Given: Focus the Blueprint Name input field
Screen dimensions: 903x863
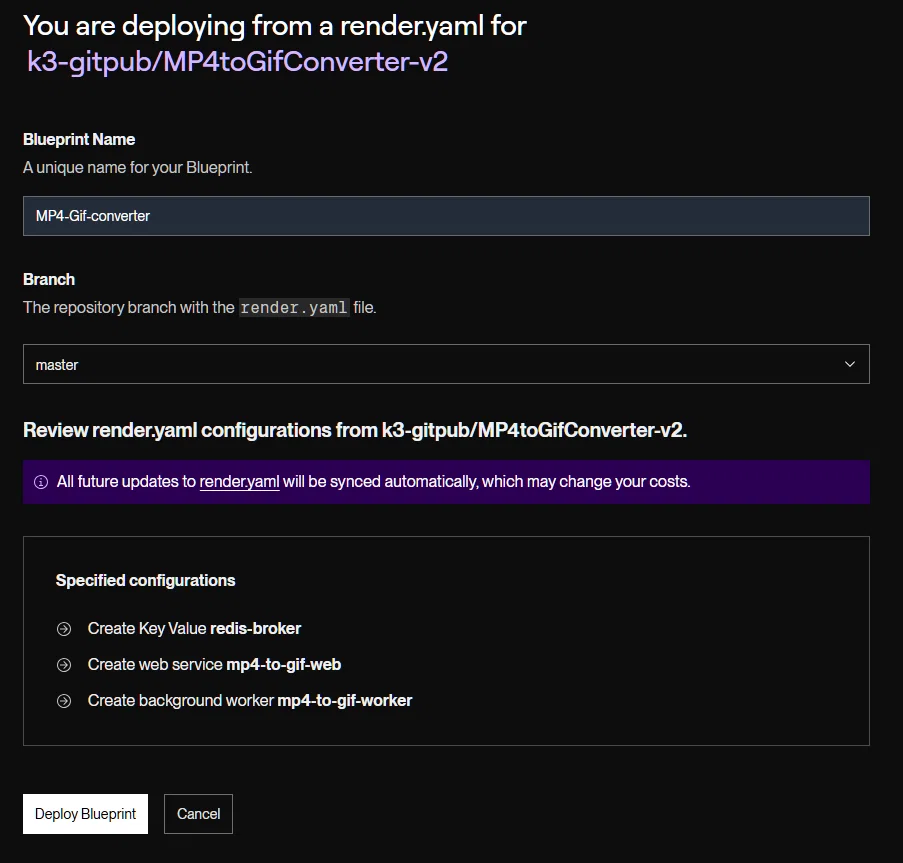Looking at the screenshot, I should pyautogui.click(x=446, y=216).
